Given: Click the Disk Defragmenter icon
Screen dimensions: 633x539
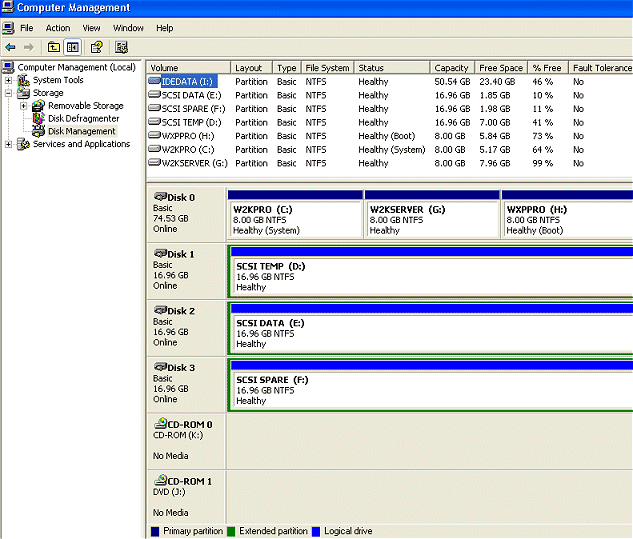Looking at the screenshot, I should click(x=38, y=118).
